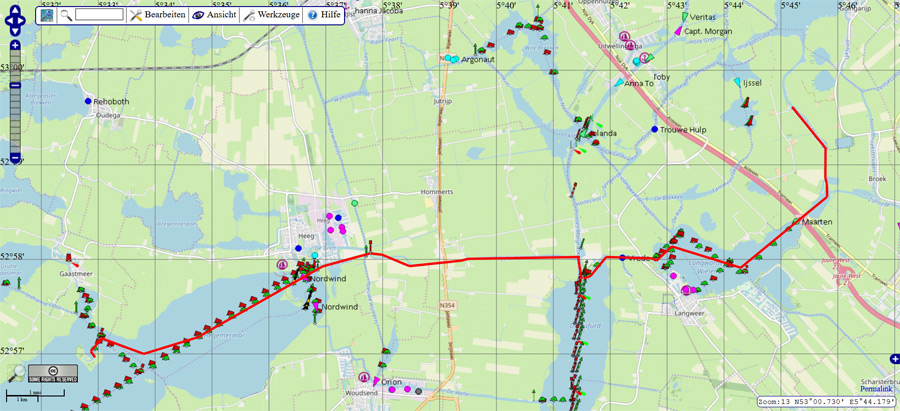Click the map layer icon in toolbar

tap(48, 16)
